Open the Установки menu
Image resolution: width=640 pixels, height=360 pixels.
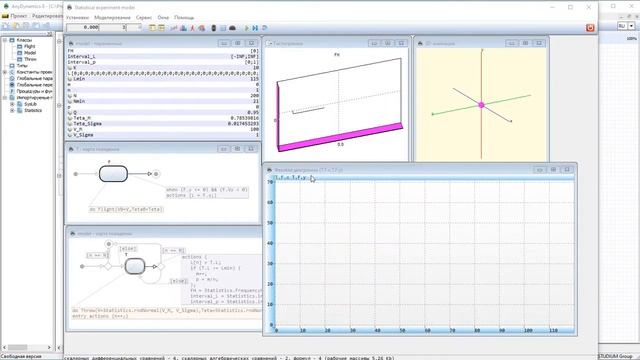(x=77, y=18)
